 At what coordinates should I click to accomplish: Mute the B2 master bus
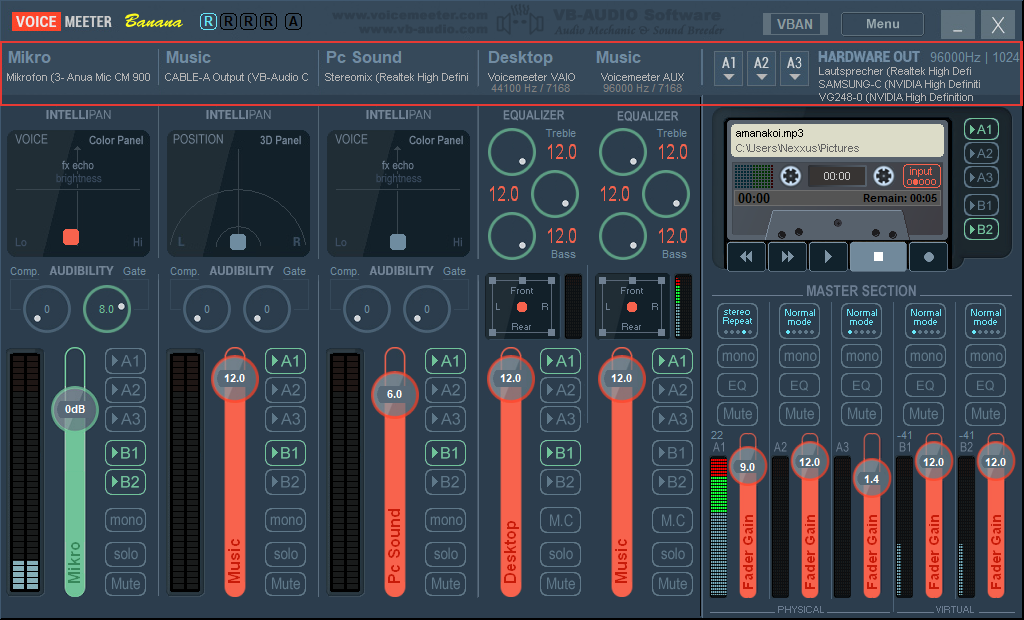(985, 414)
